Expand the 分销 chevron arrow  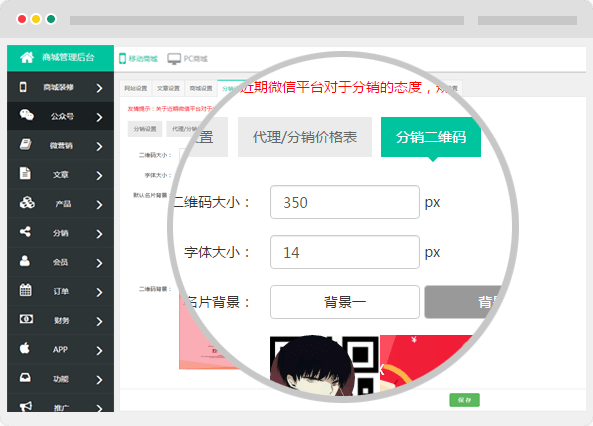(x=99, y=234)
